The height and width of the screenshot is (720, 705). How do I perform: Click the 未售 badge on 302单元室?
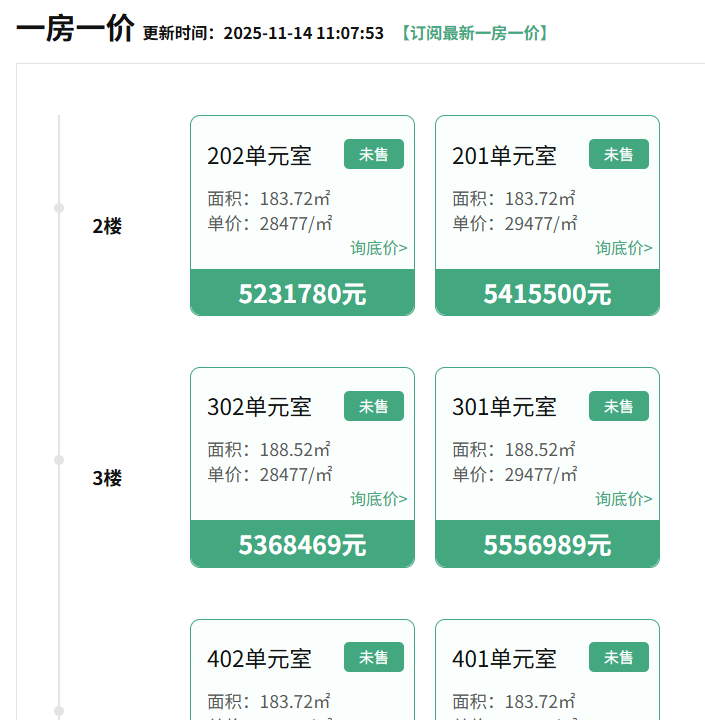[x=374, y=406]
